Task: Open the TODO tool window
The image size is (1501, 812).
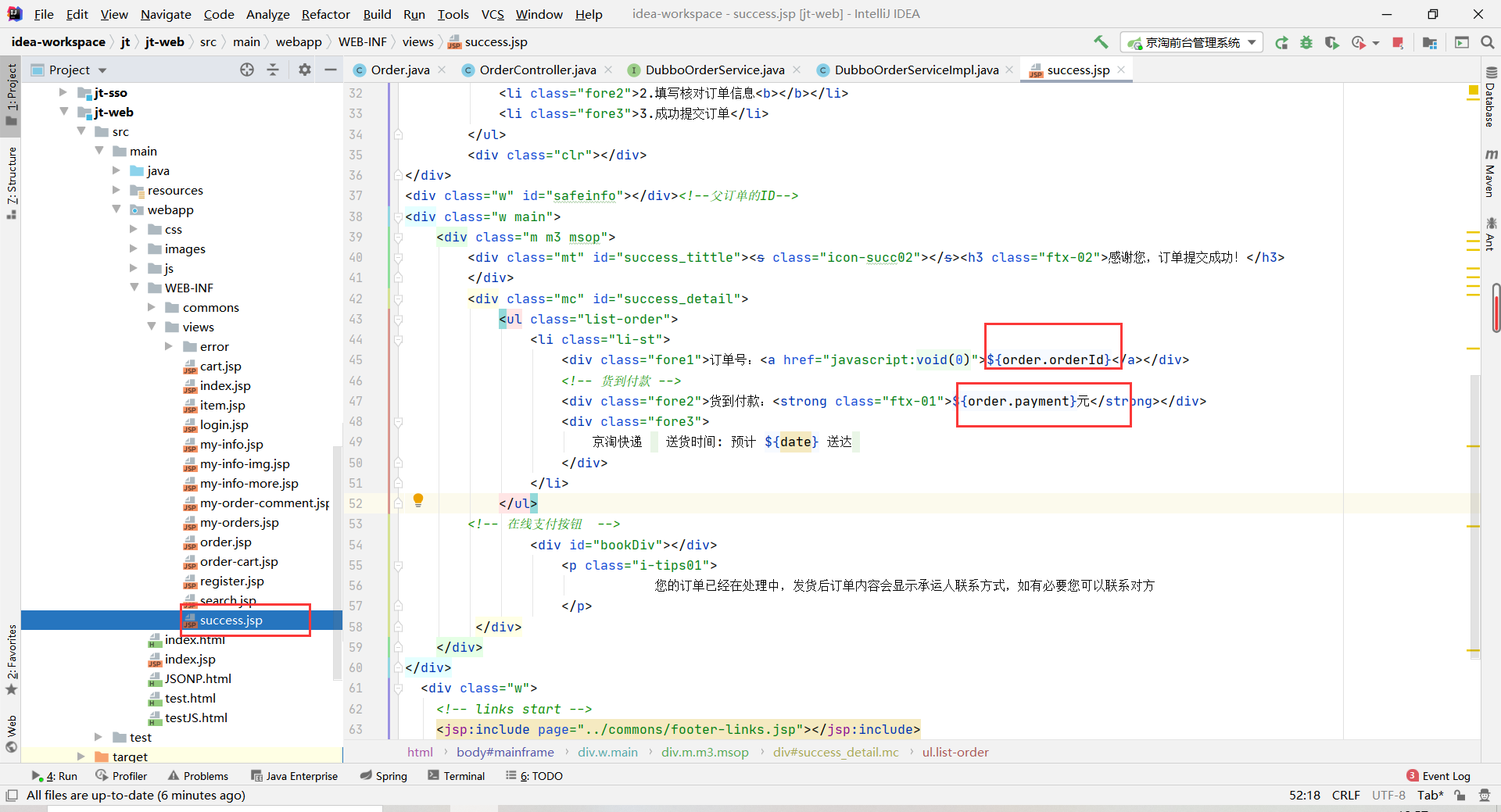Action: pos(534,776)
